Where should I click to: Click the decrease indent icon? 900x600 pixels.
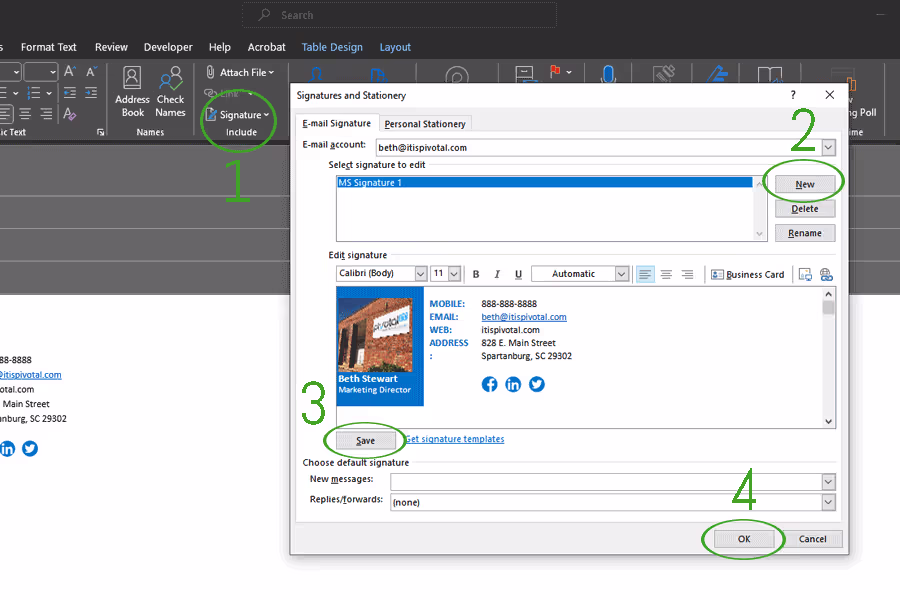click(70, 93)
